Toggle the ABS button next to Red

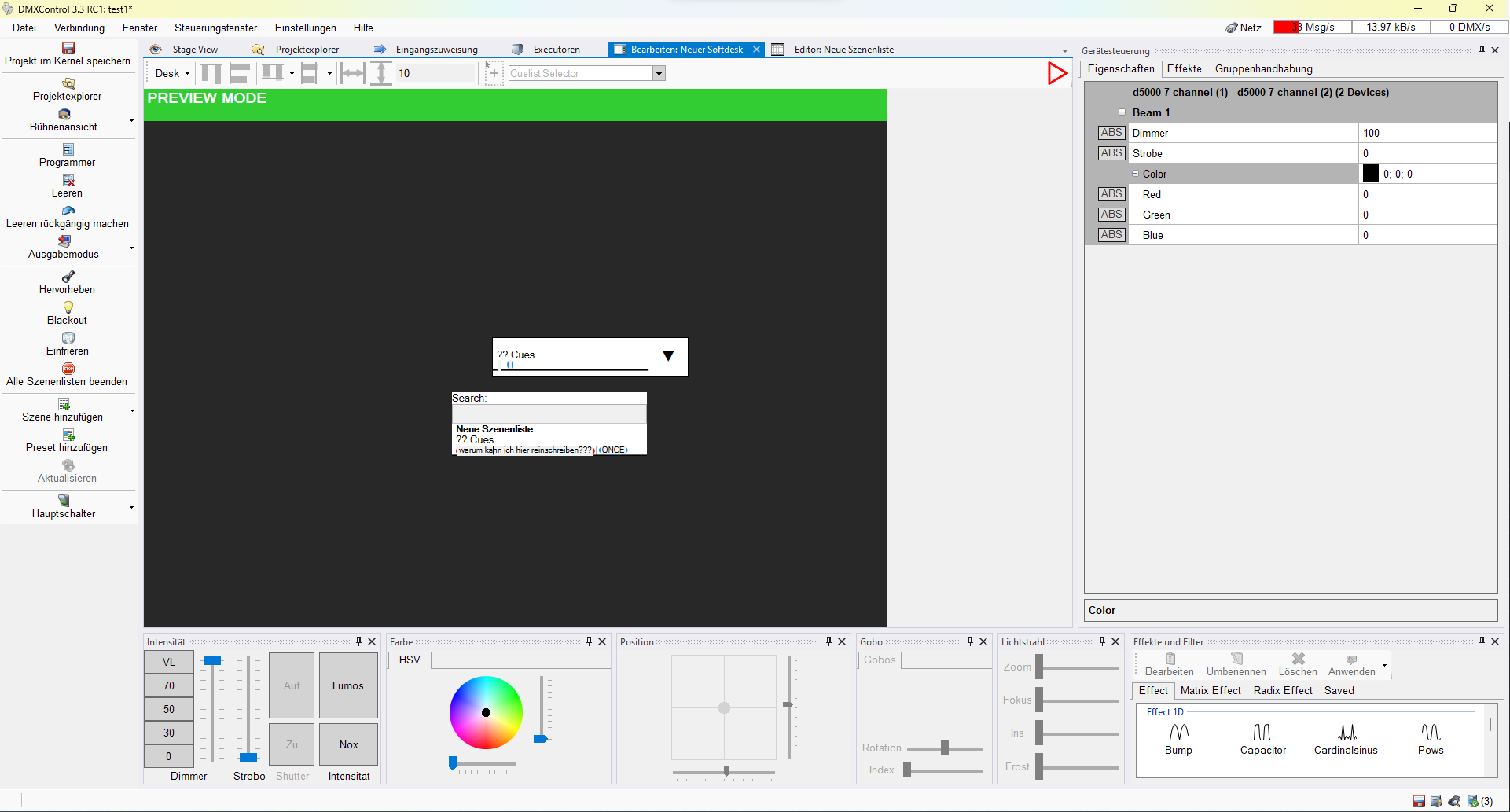[1111, 194]
